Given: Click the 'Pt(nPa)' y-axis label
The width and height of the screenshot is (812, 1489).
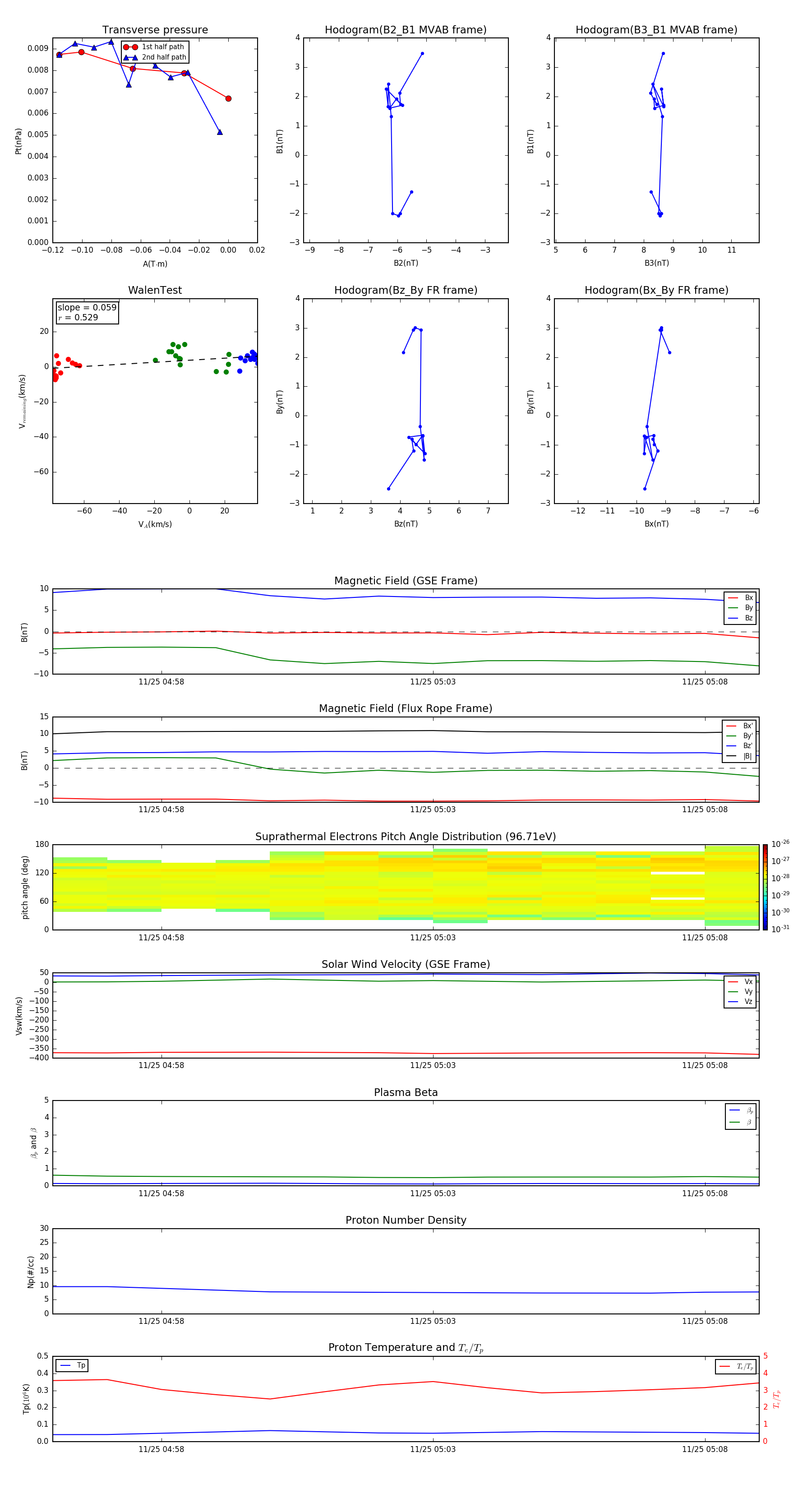Looking at the screenshot, I should (18, 141).
